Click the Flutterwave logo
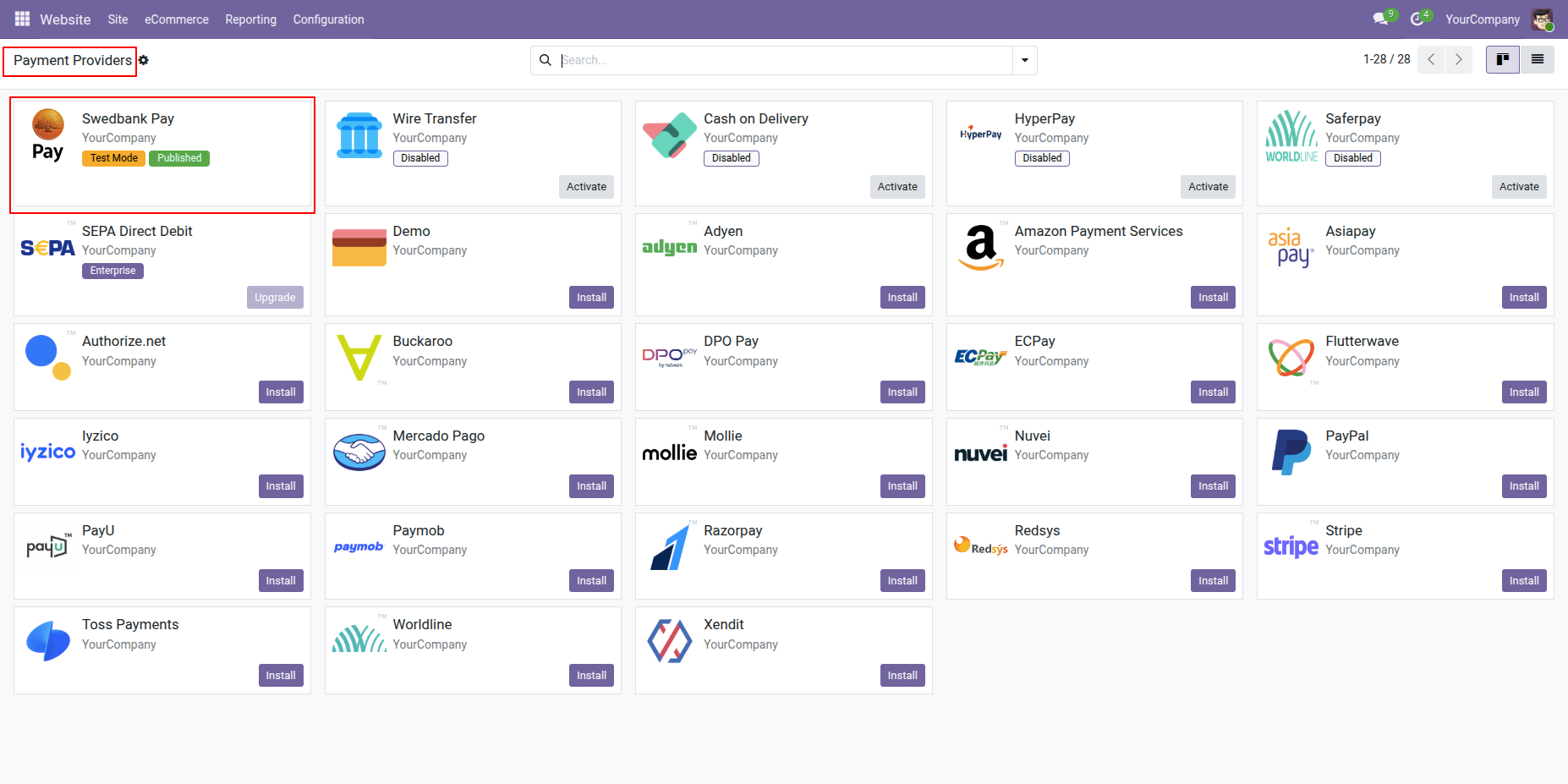Screen dimensions: 1568x784 pos(1291,358)
